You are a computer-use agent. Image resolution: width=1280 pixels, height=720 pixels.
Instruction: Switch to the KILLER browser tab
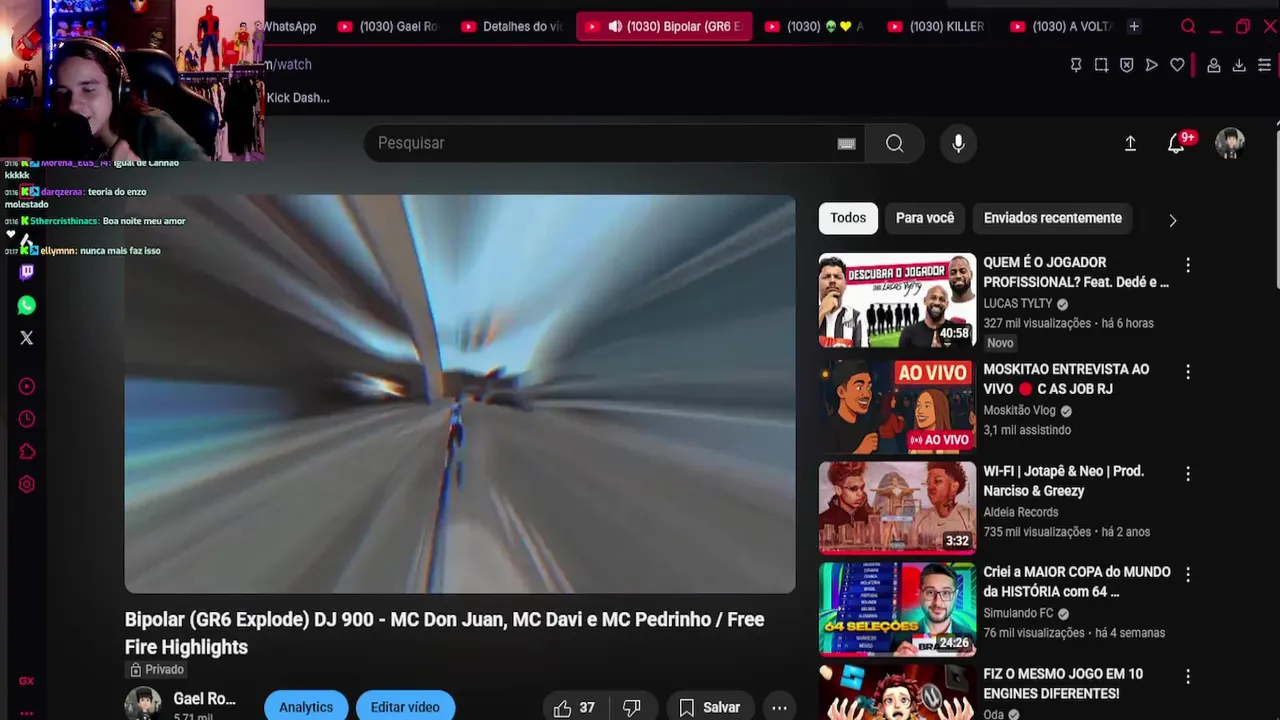pos(936,27)
